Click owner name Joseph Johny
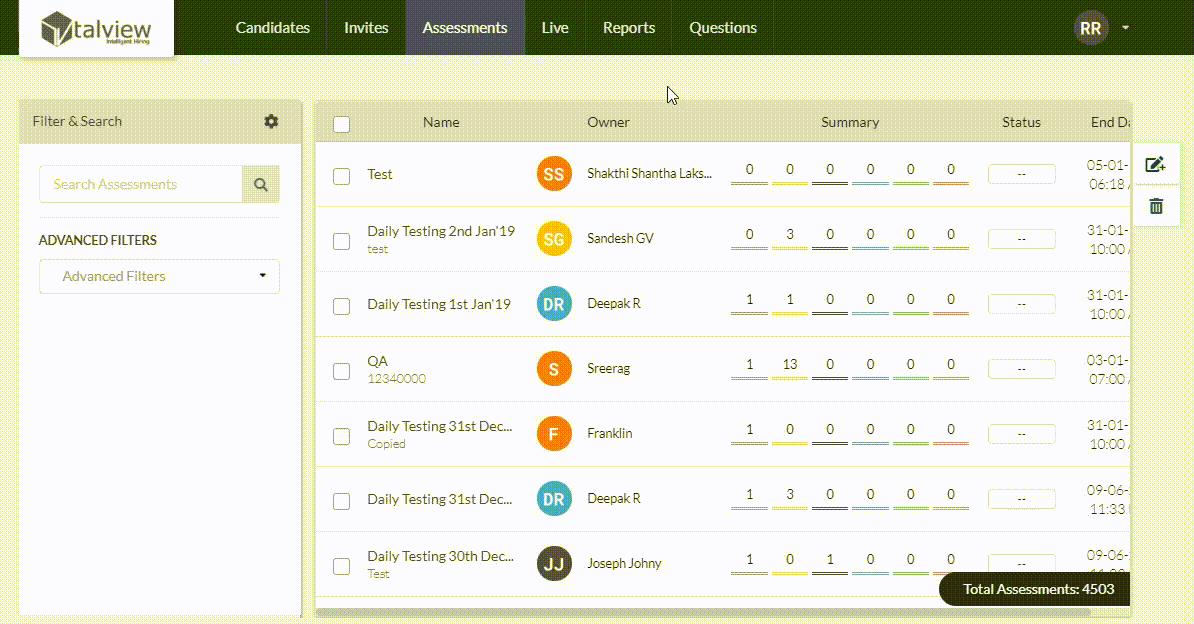1194x624 pixels. [x=624, y=564]
